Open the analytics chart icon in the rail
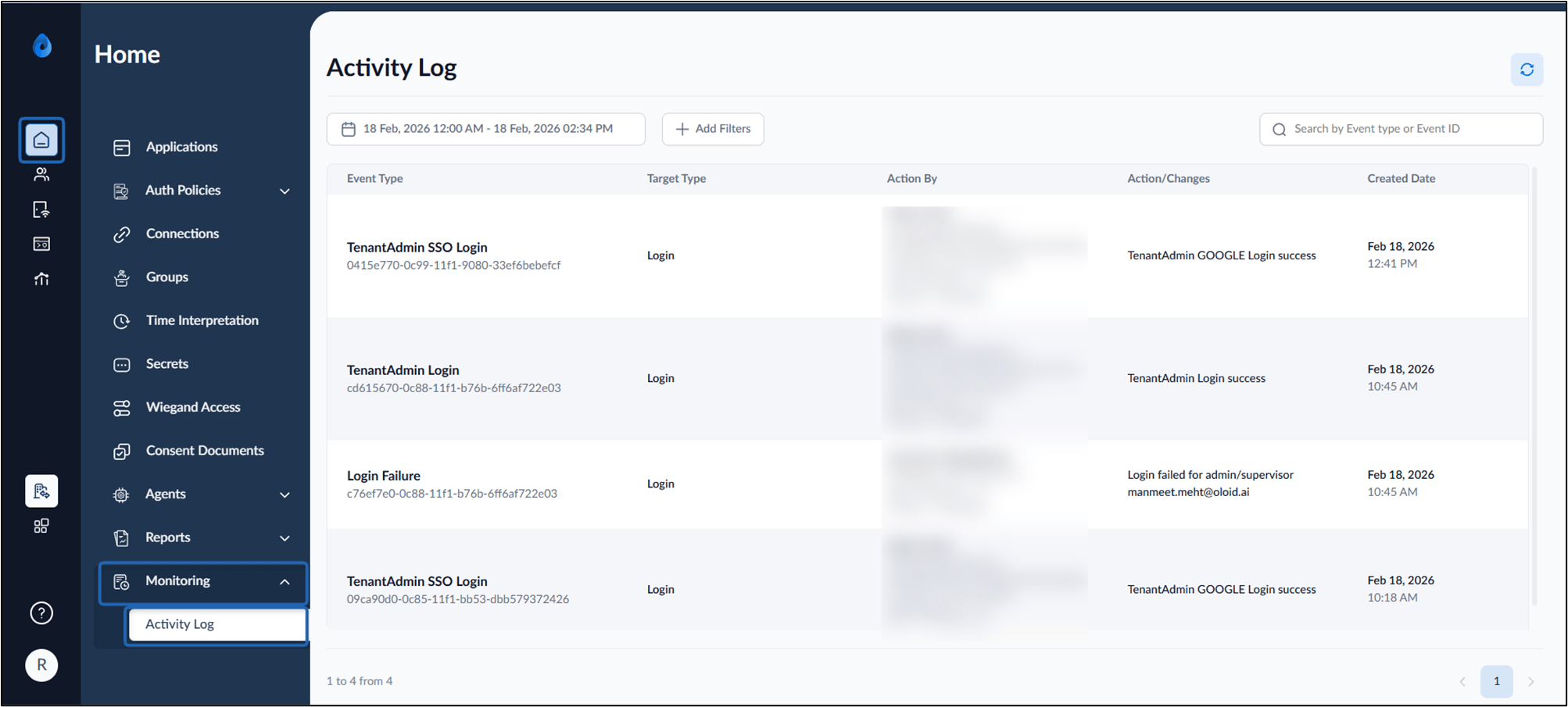 click(41, 279)
